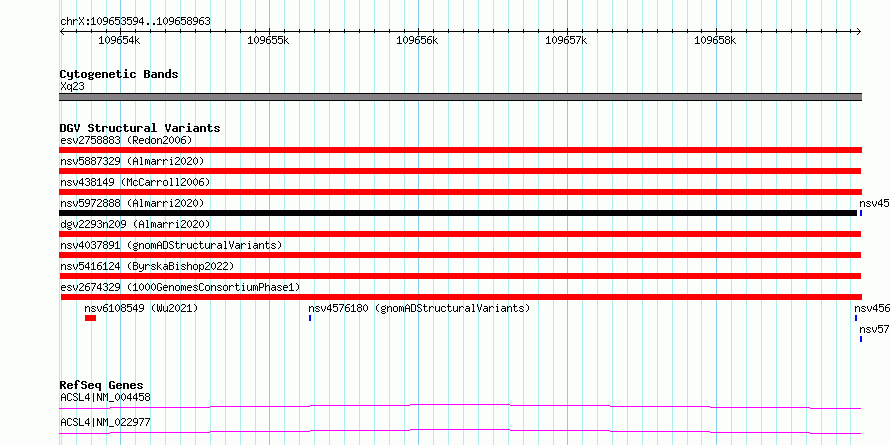
Task: Open nsv4037891 (gnomADStructuralVariants) label
Action: pos(171,245)
